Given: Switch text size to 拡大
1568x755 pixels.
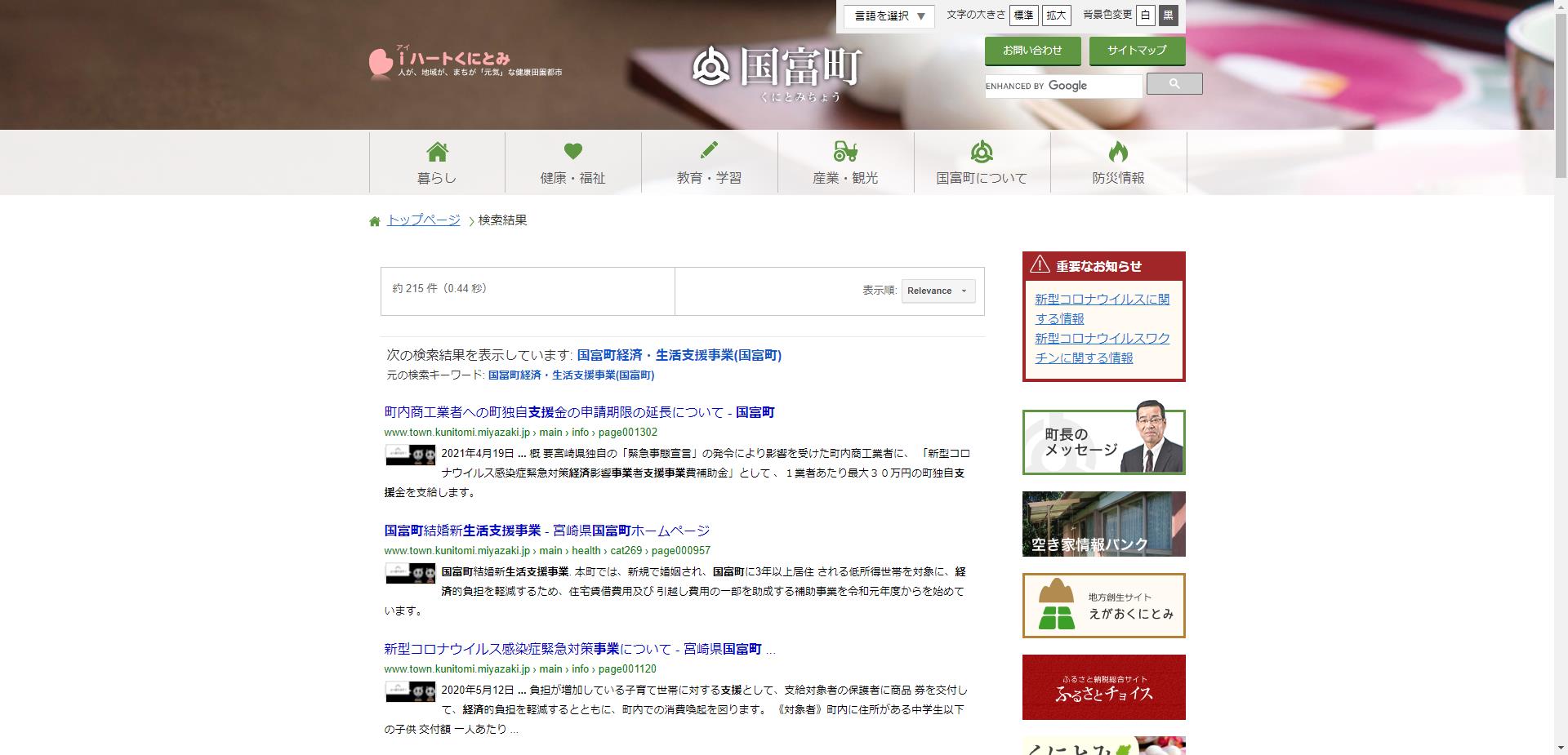Looking at the screenshot, I should pos(1056,15).
